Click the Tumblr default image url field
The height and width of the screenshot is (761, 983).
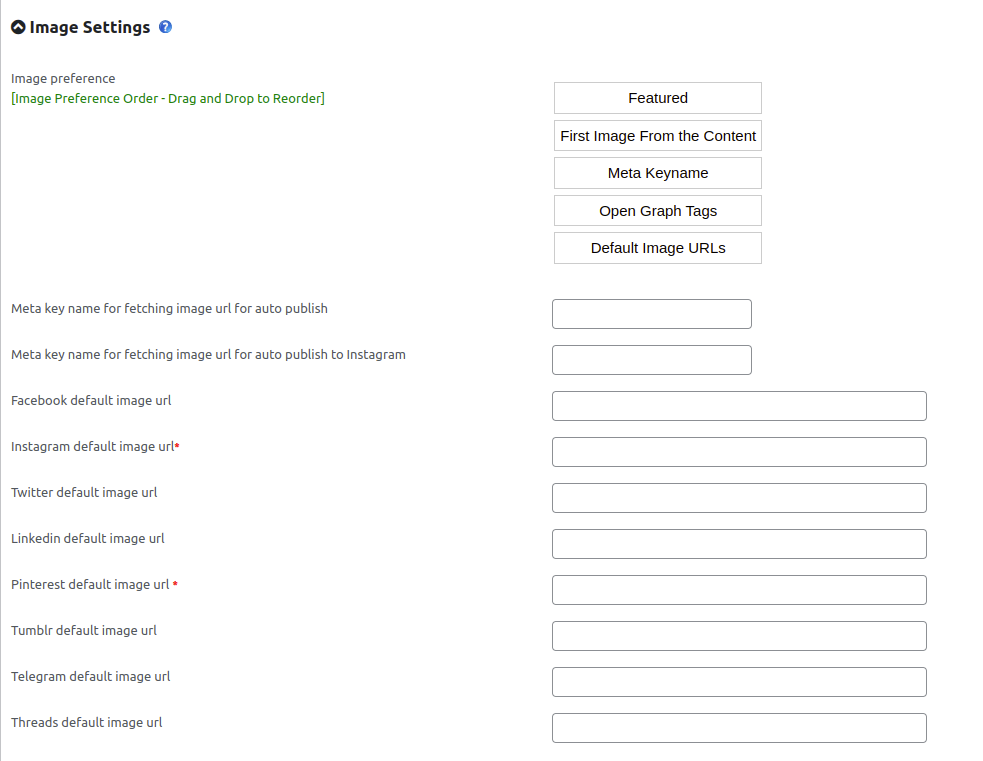coord(738,635)
